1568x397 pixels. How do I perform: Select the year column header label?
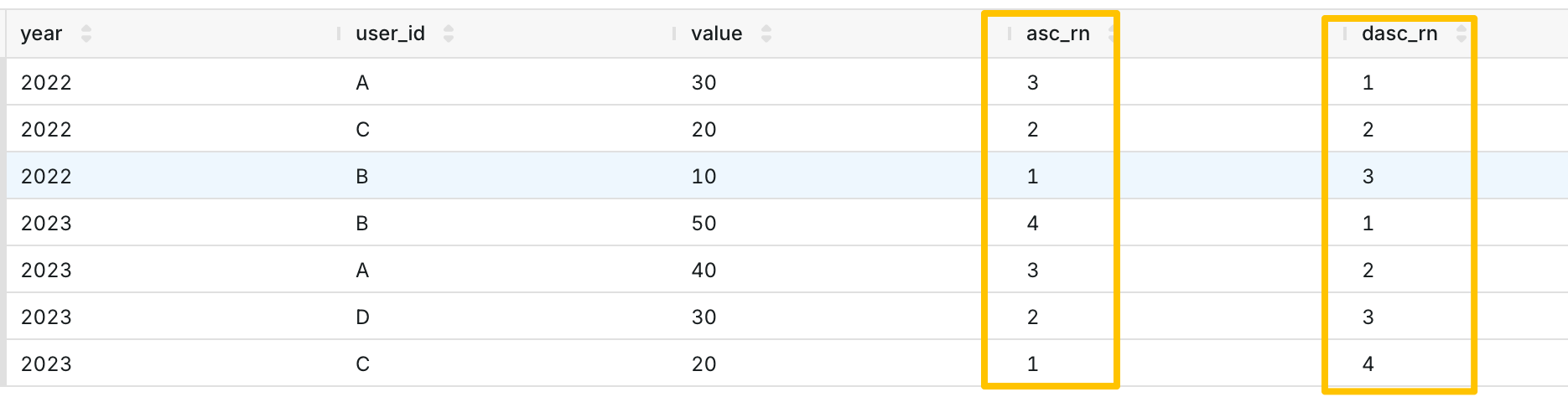(x=41, y=34)
